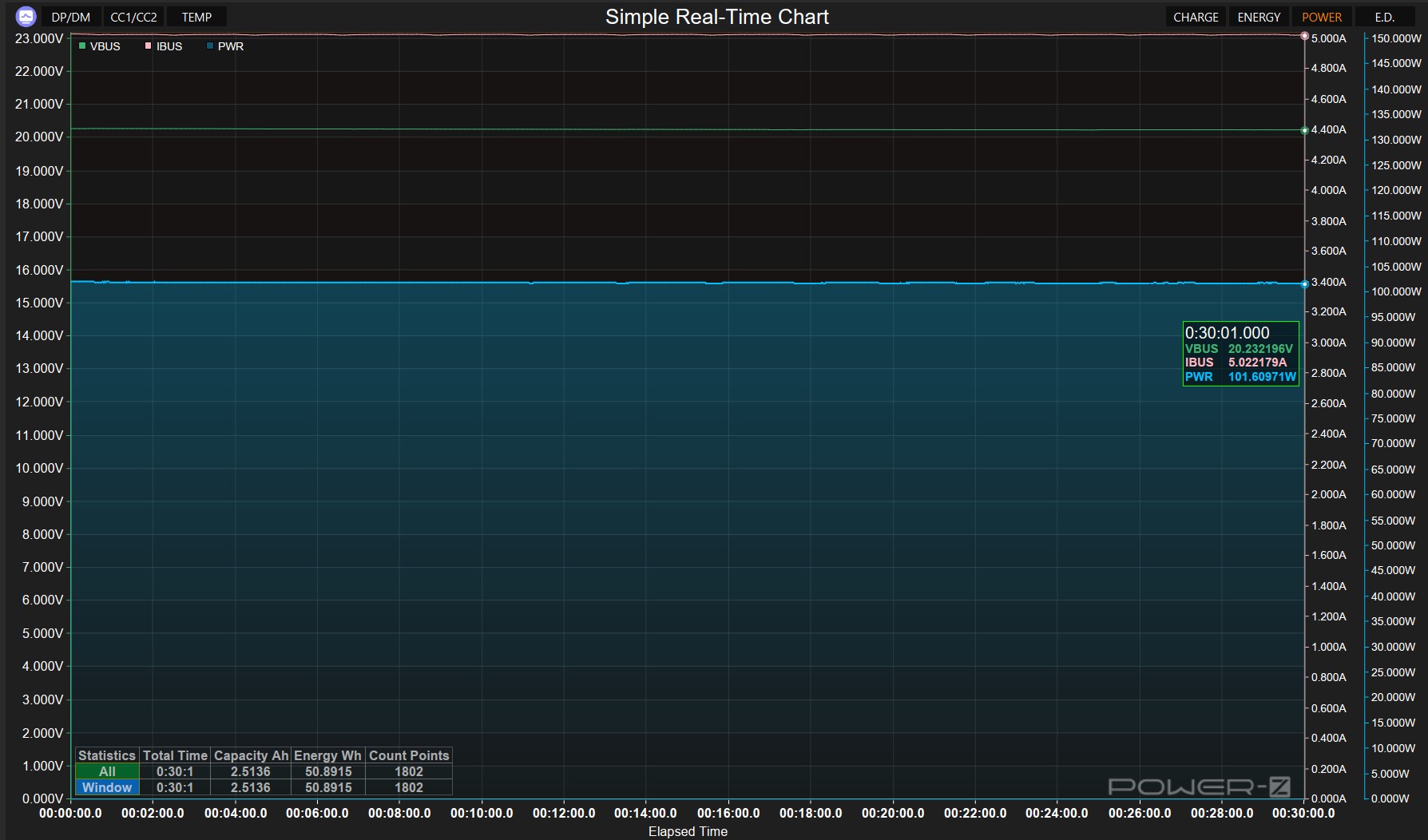Show the TEMP chart tab
Viewport: 1428px width, 840px height.
pyautogui.click(x=196, y=17)
